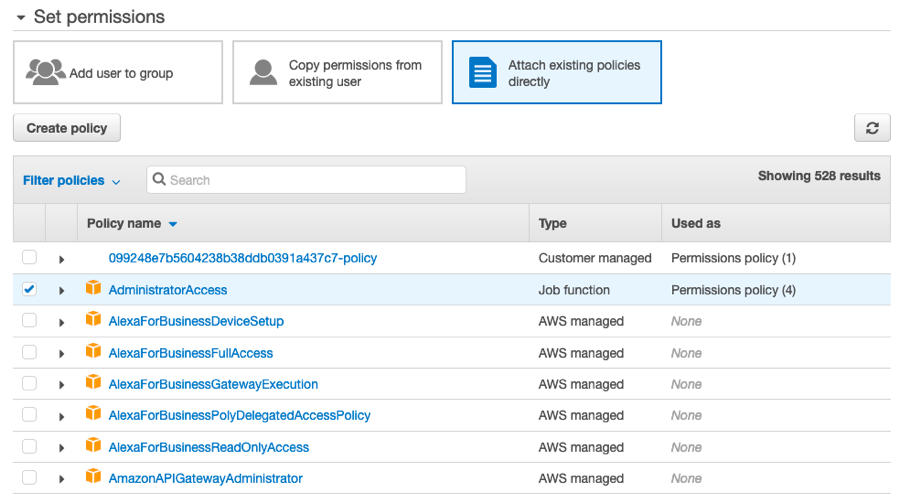Click the orange box icon beside AlexaForBusinessPolyDelegatedAccessPolicy
Viewport: 899px width, 502px height.
(x=93, y=413)
